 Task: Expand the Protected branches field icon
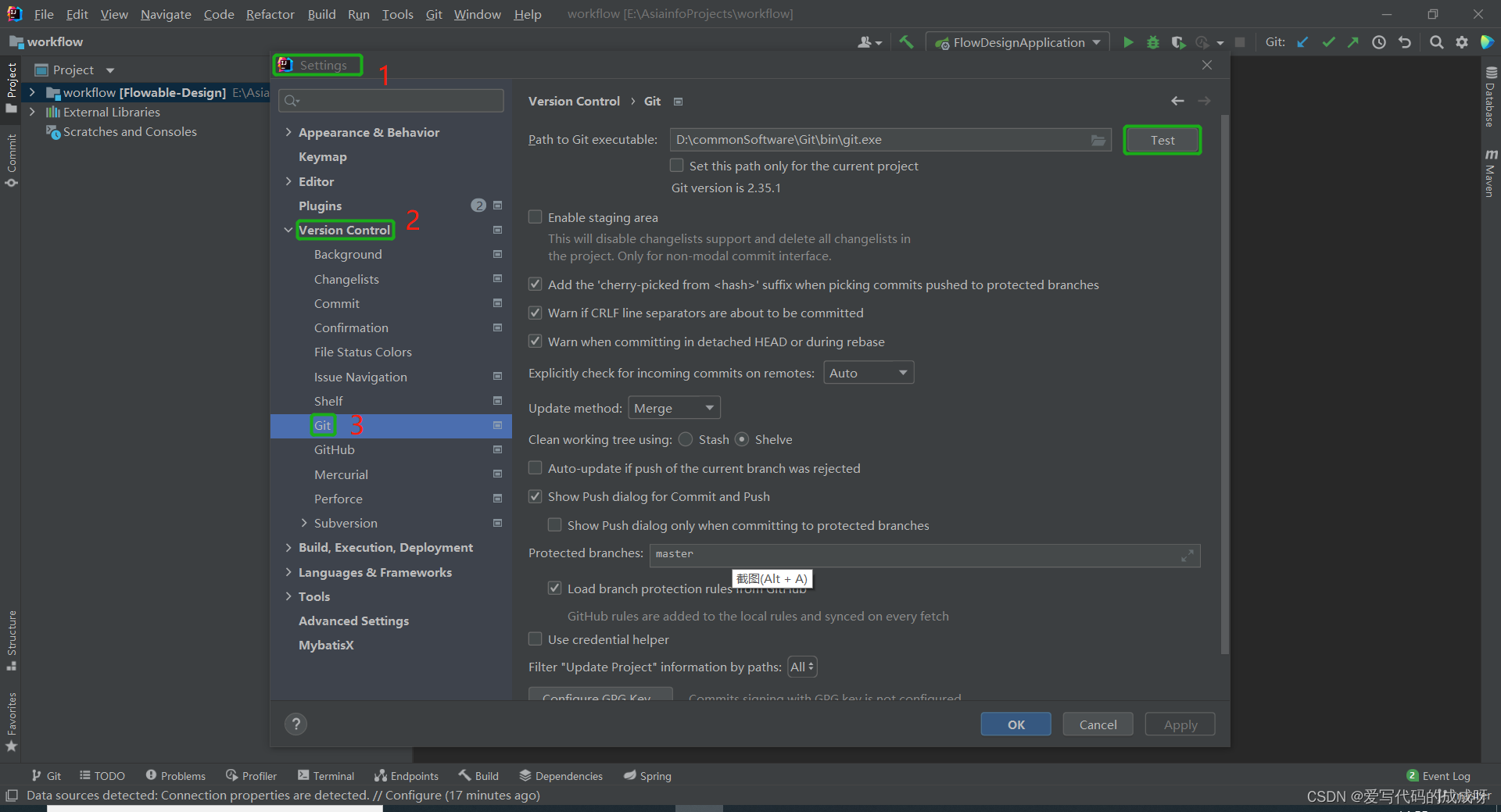pyautogui.click(x=1187, y=556)
